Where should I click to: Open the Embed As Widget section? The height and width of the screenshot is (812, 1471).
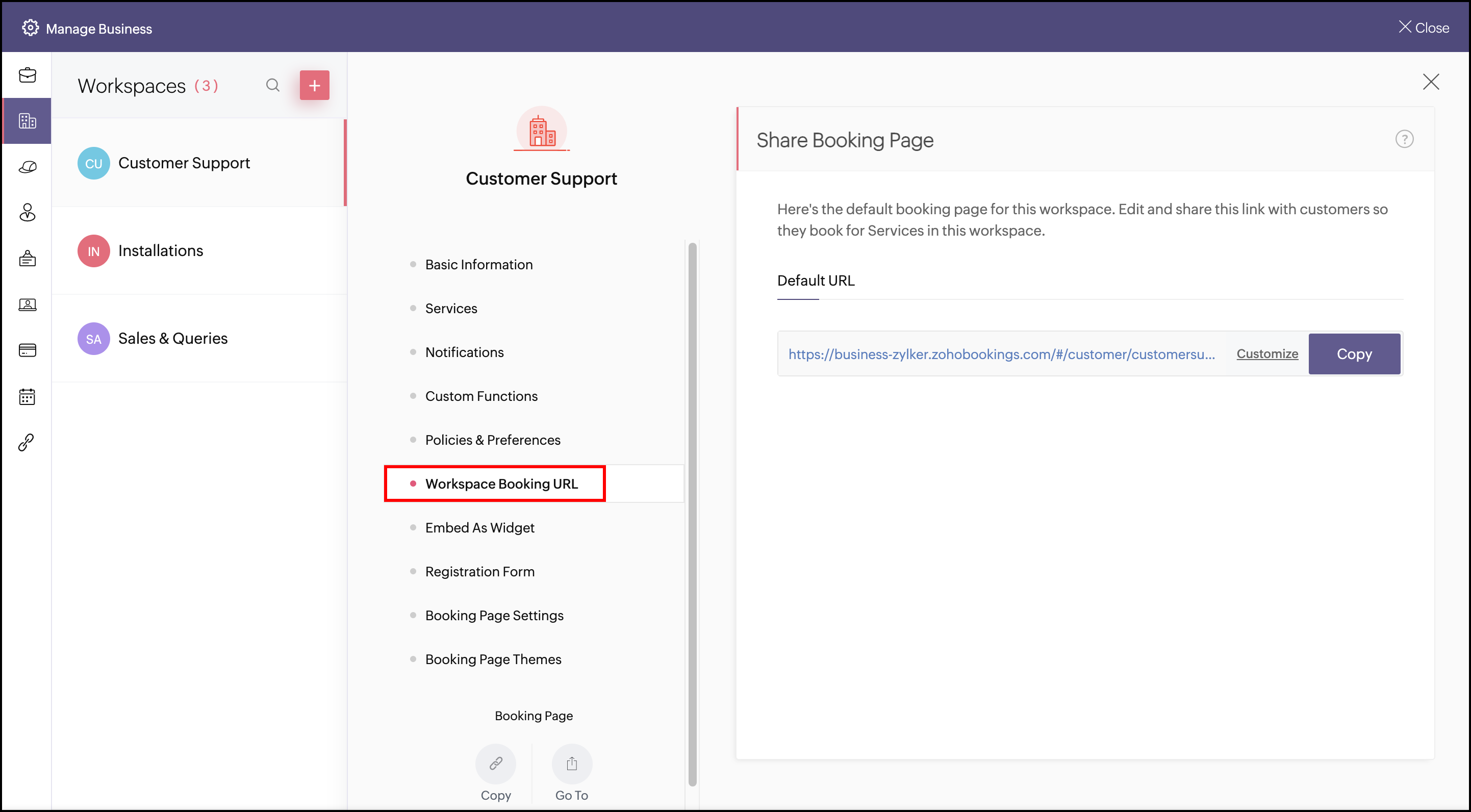(x=479, y=527)
